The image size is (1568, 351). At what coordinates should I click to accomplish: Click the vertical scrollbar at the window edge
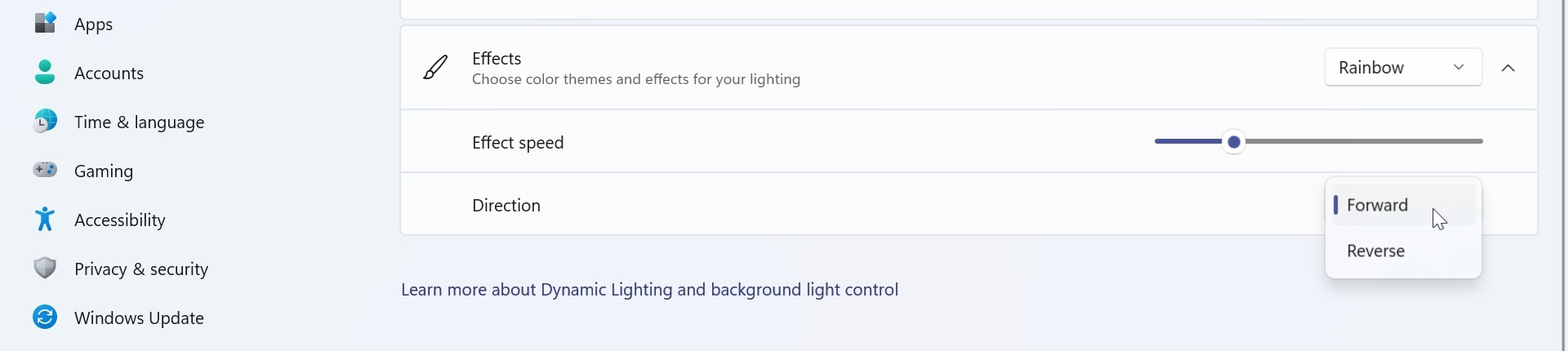click(x=1564, y=175)
